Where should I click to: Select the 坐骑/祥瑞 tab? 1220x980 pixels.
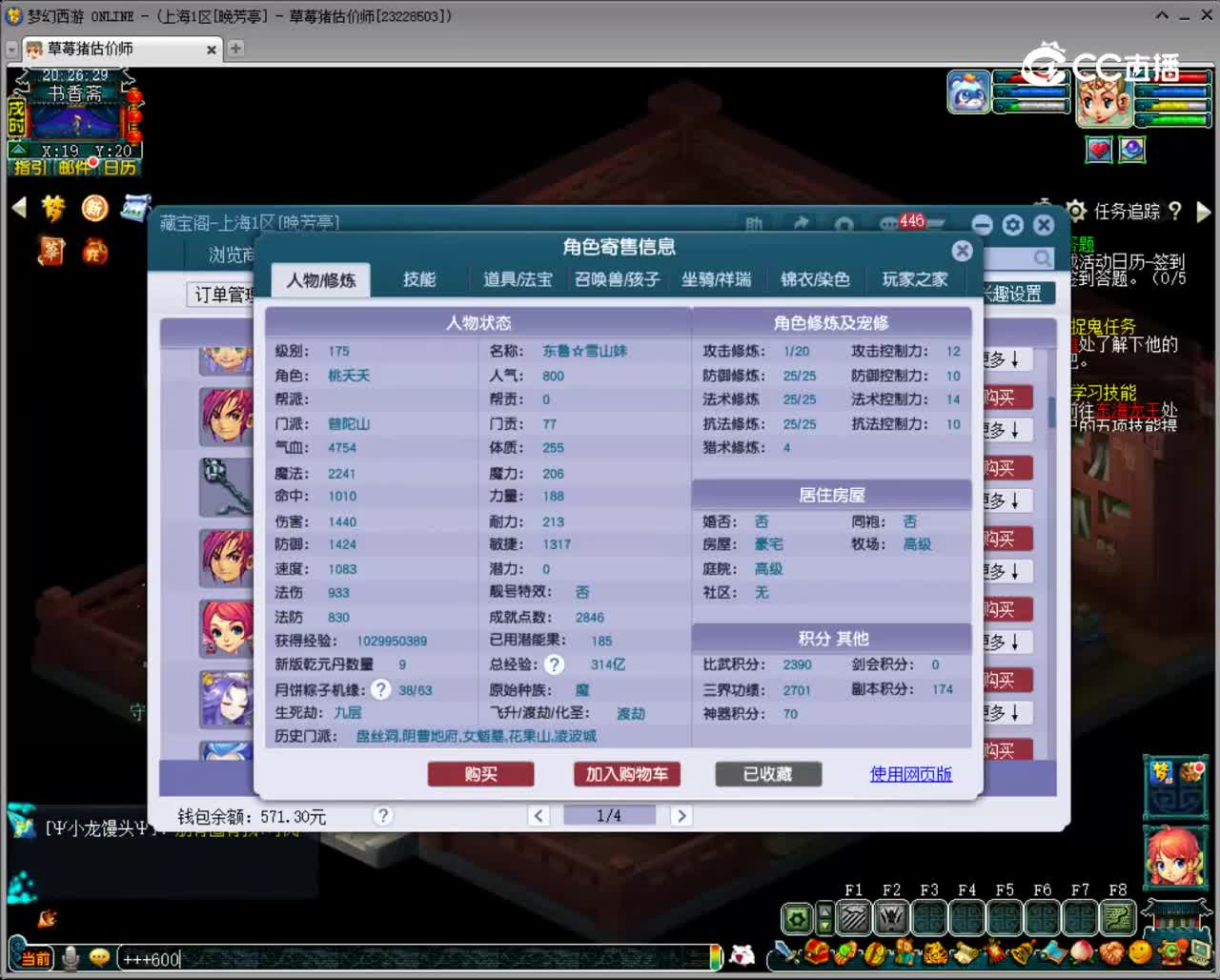click(717, 279)
